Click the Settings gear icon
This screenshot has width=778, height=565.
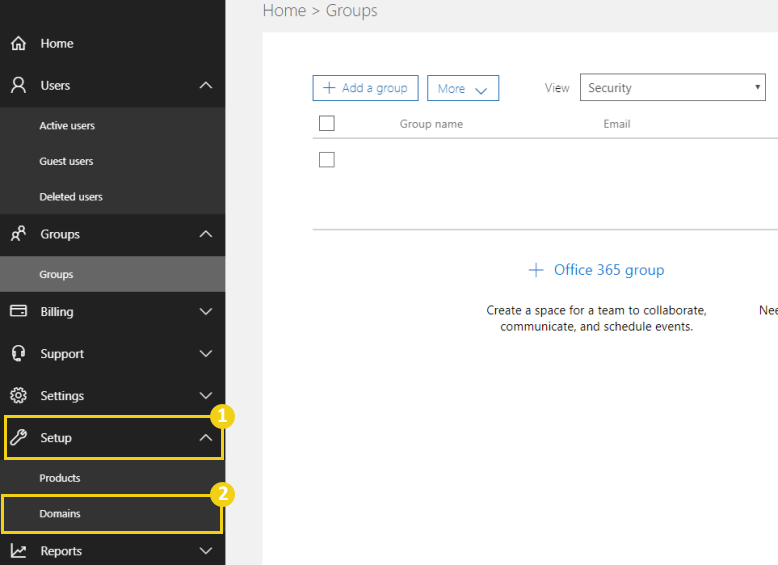[x=18, y=396]
